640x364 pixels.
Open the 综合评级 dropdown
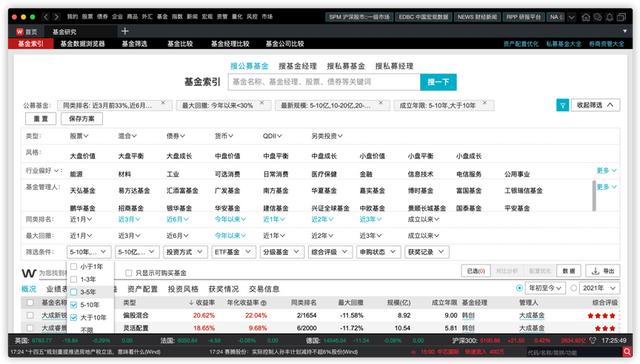[330, 252]
